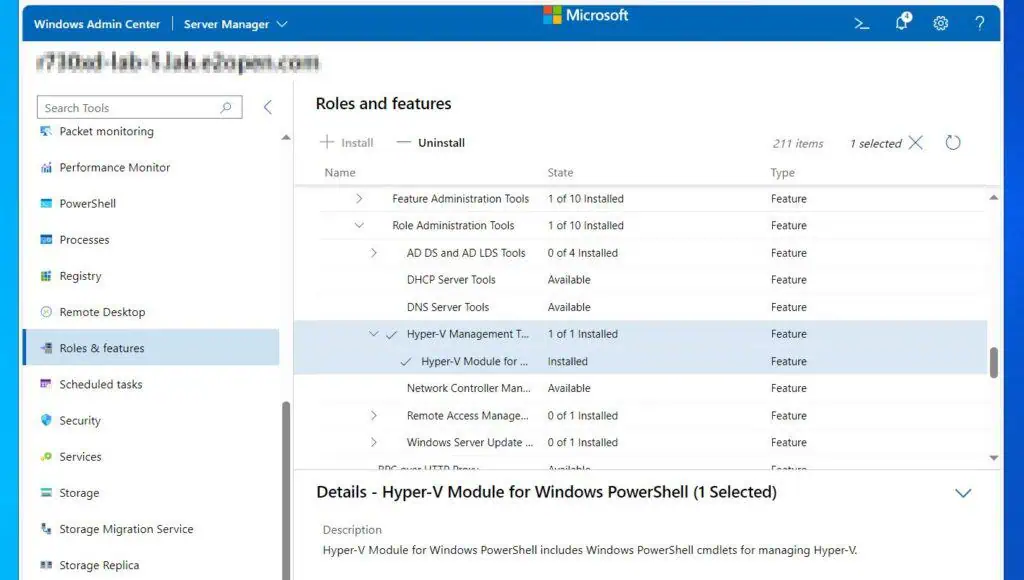Open the Storage Replica tool
This screenshot has width=1024, height=580.
99,565
